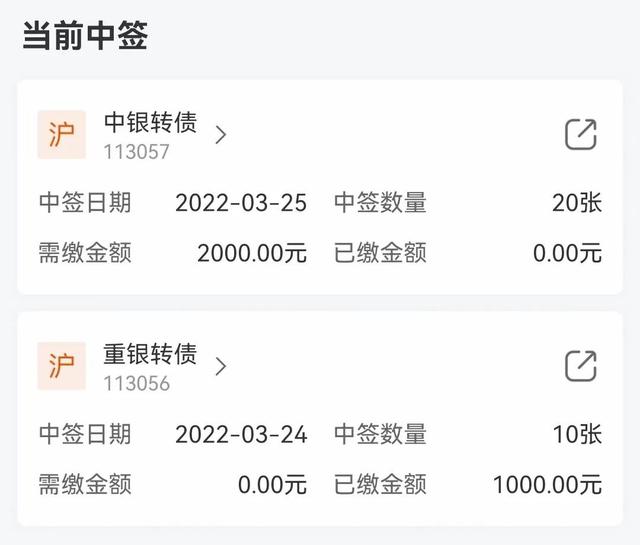This screenshot has width=640, height=545.
Task: Tap share icon on 重银转债 card
Action: tap(580, 366)
